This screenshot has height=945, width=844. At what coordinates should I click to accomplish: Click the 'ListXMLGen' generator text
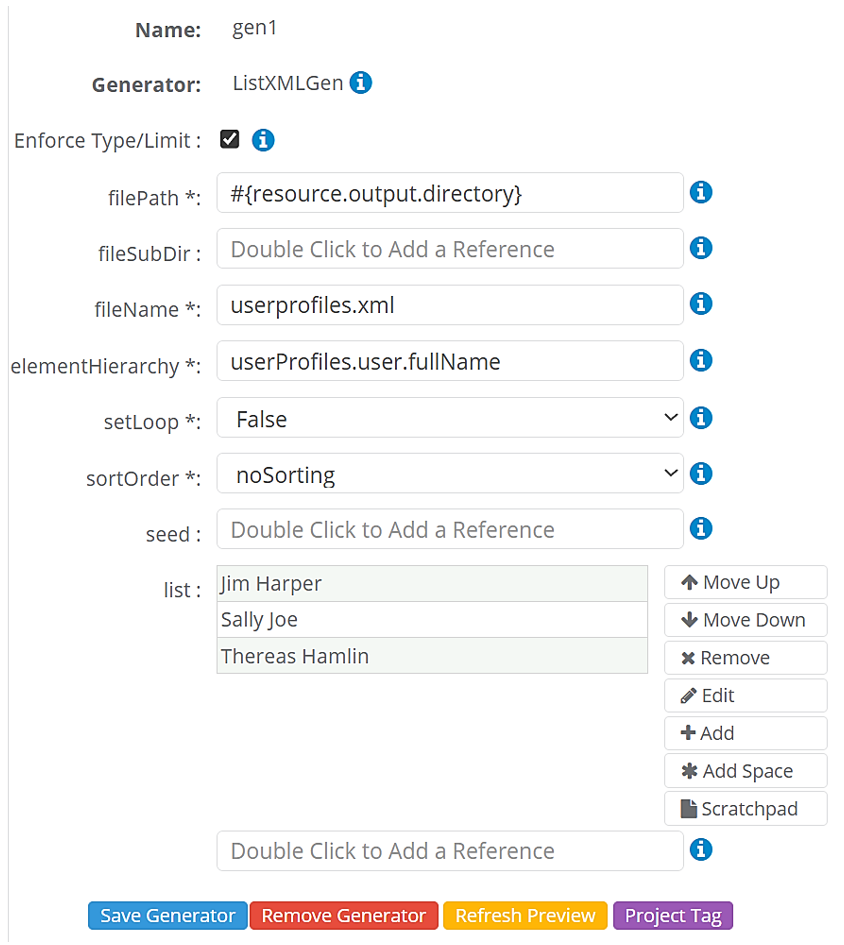click(288, 83)
